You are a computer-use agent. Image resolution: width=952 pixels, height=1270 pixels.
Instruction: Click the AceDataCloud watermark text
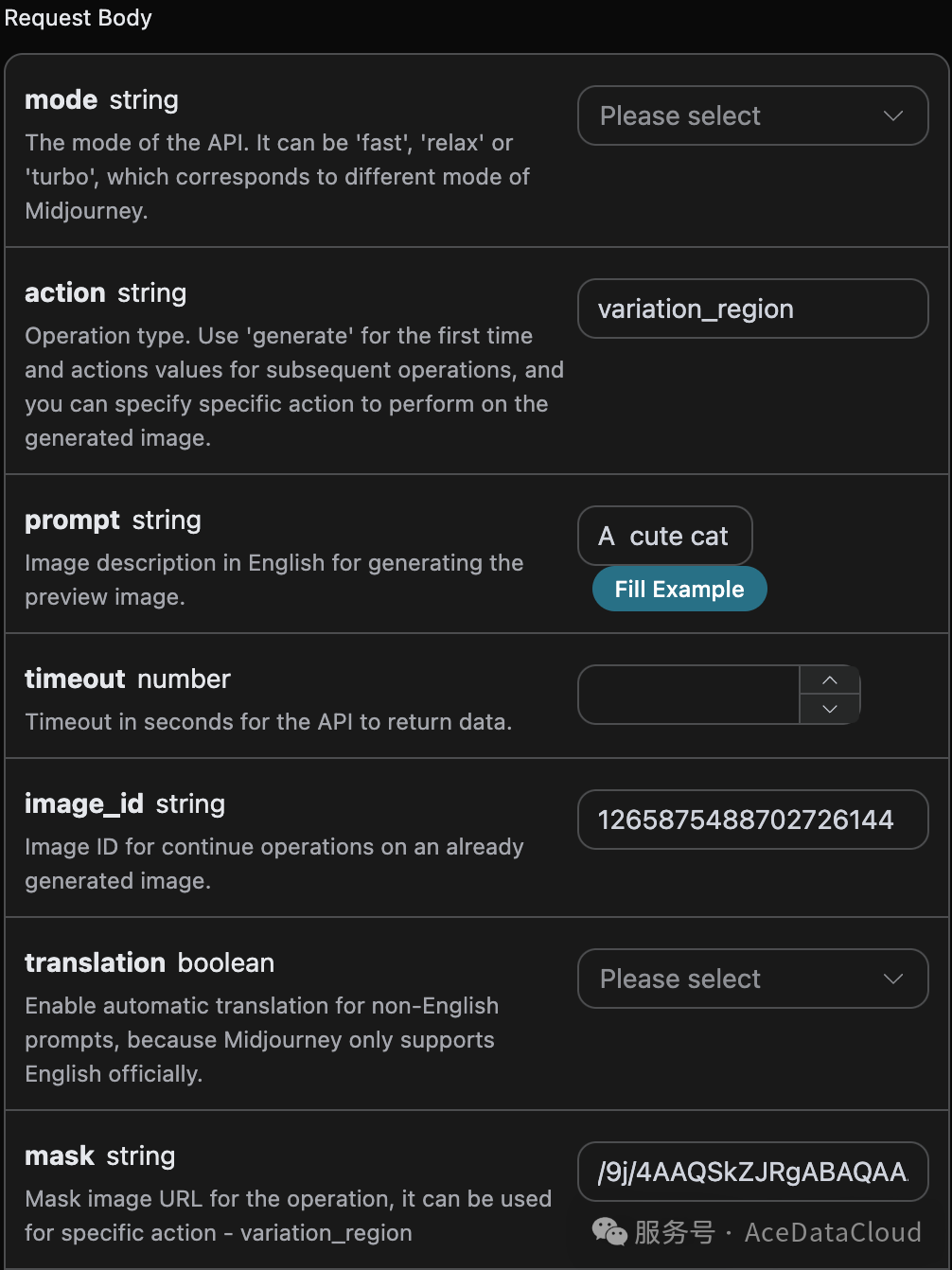[x=833, y=1232]
